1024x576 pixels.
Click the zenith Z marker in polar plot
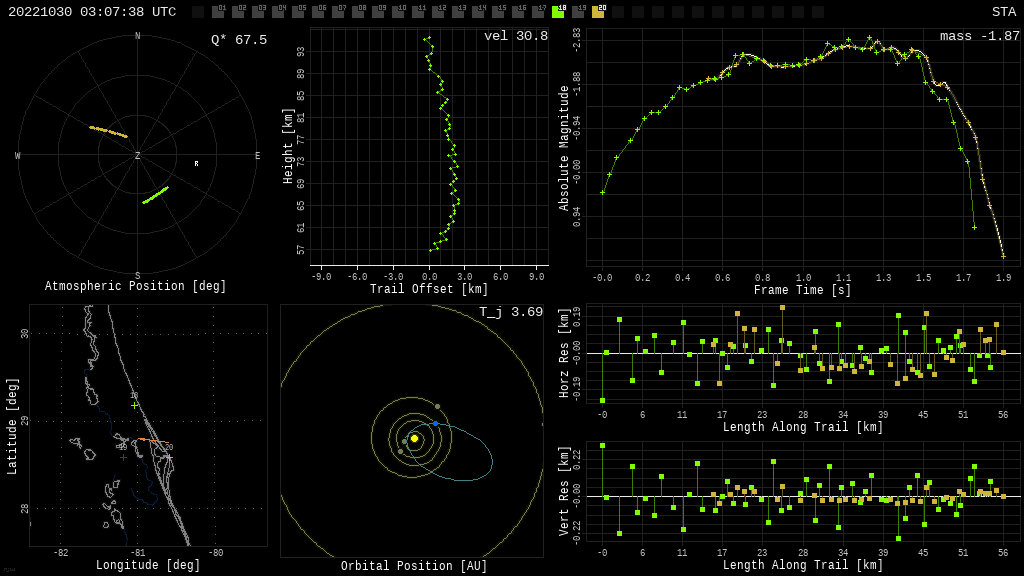137,156
